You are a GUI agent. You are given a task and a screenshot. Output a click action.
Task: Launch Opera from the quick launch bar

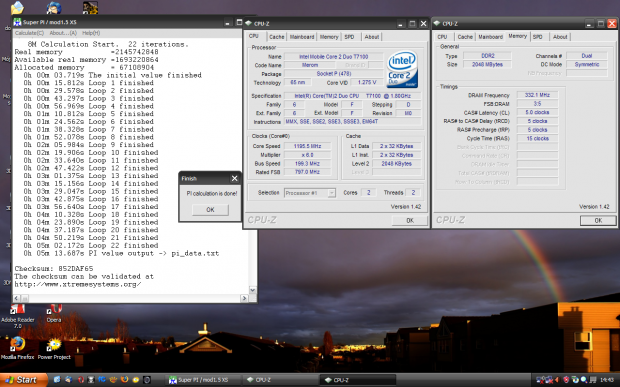pyautogui.click(x=81, y=380)
